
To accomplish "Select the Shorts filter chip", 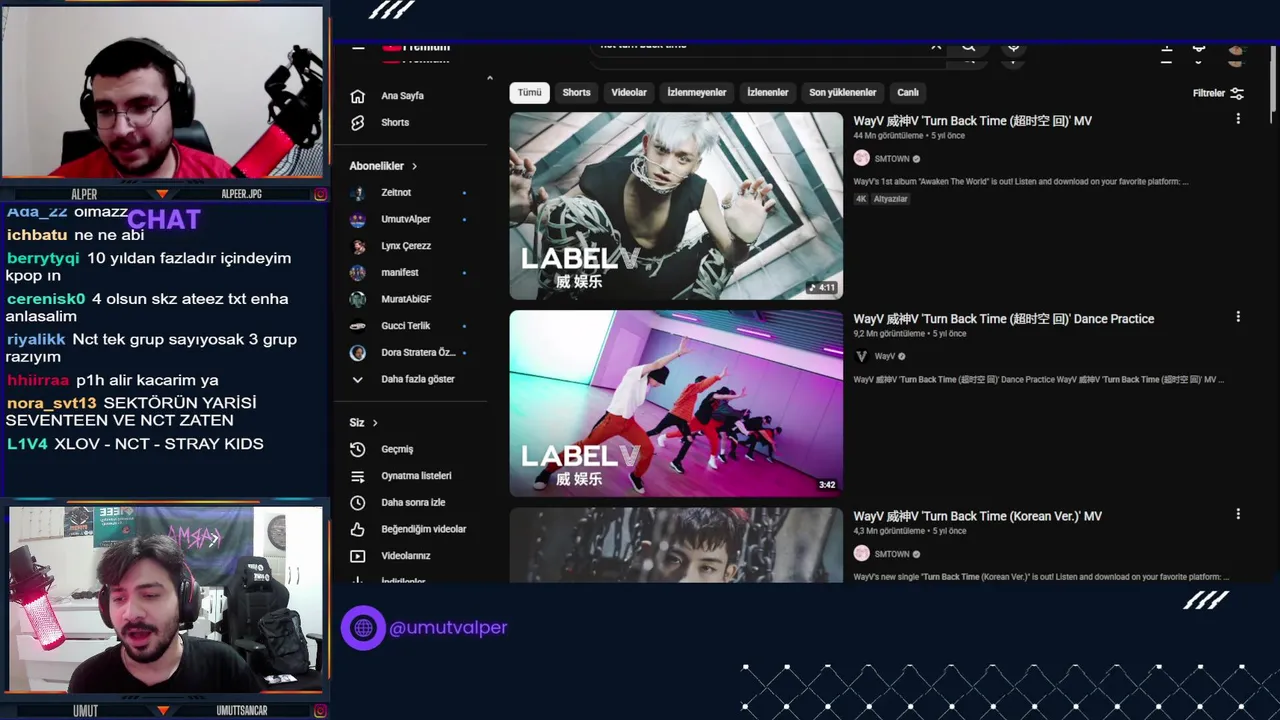I will (x=576, y=92).
